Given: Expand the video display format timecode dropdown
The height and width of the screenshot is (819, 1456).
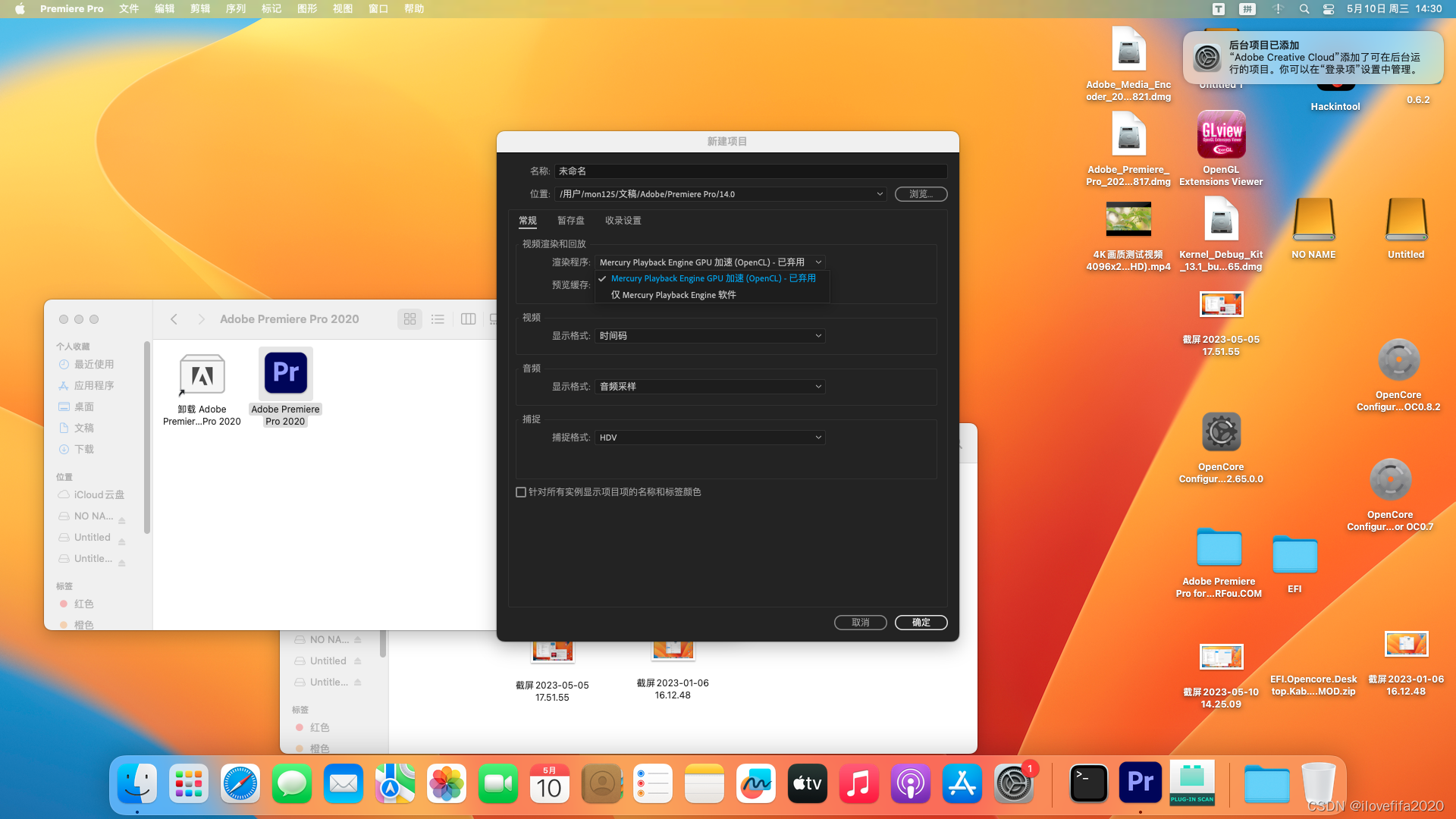Looking at the screenshot, I should pyautogui.click(x=710, y=336).
